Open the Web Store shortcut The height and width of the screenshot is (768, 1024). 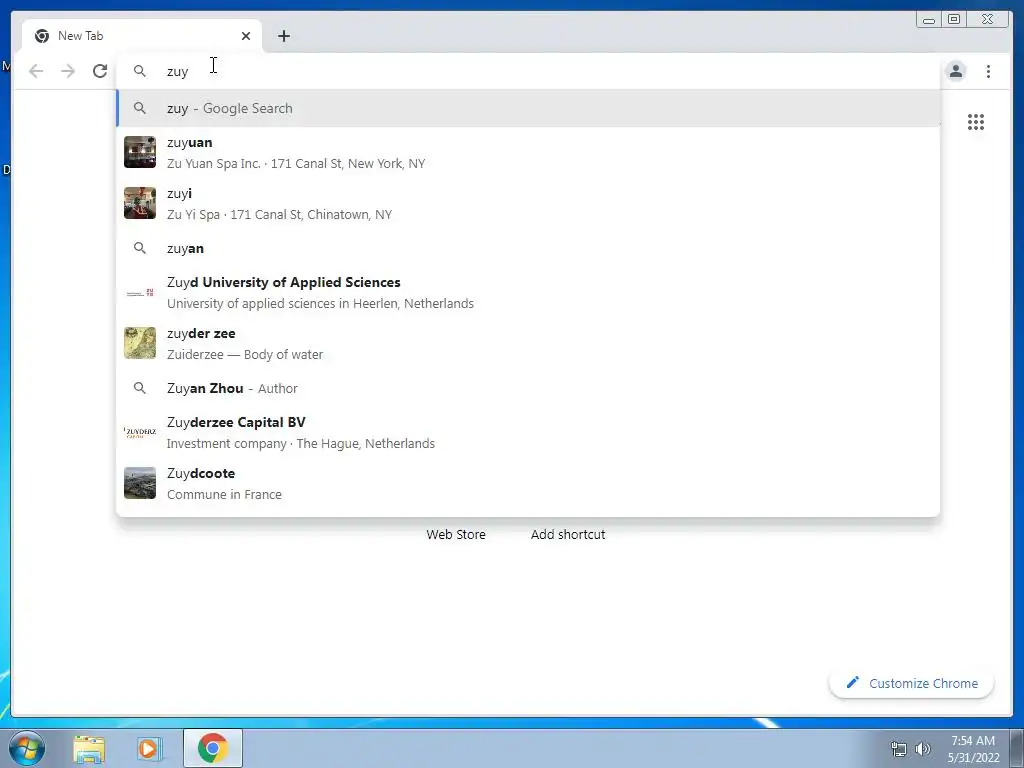pyautogui.click(x=456, y=534)
